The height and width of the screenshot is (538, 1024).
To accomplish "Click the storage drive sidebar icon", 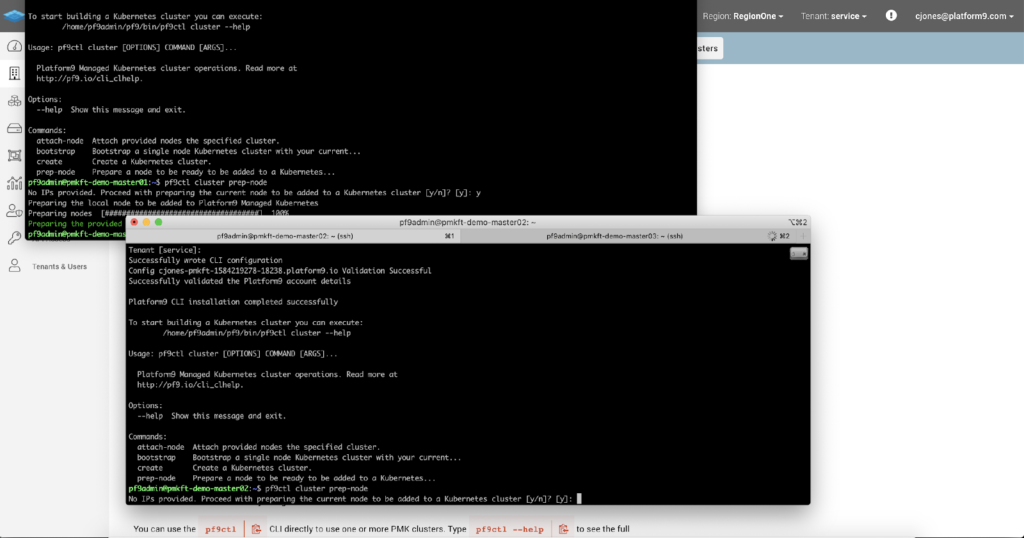I will [14, 128].
